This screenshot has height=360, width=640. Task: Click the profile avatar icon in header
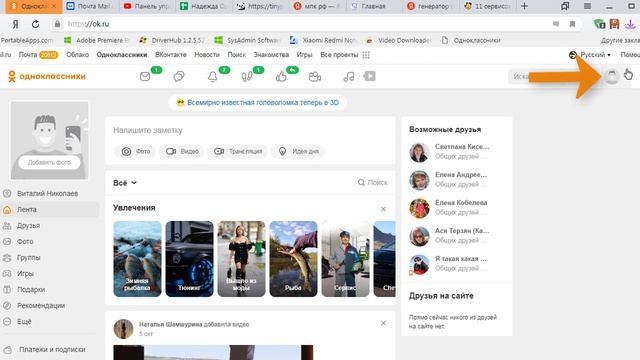tap(611, 76)
